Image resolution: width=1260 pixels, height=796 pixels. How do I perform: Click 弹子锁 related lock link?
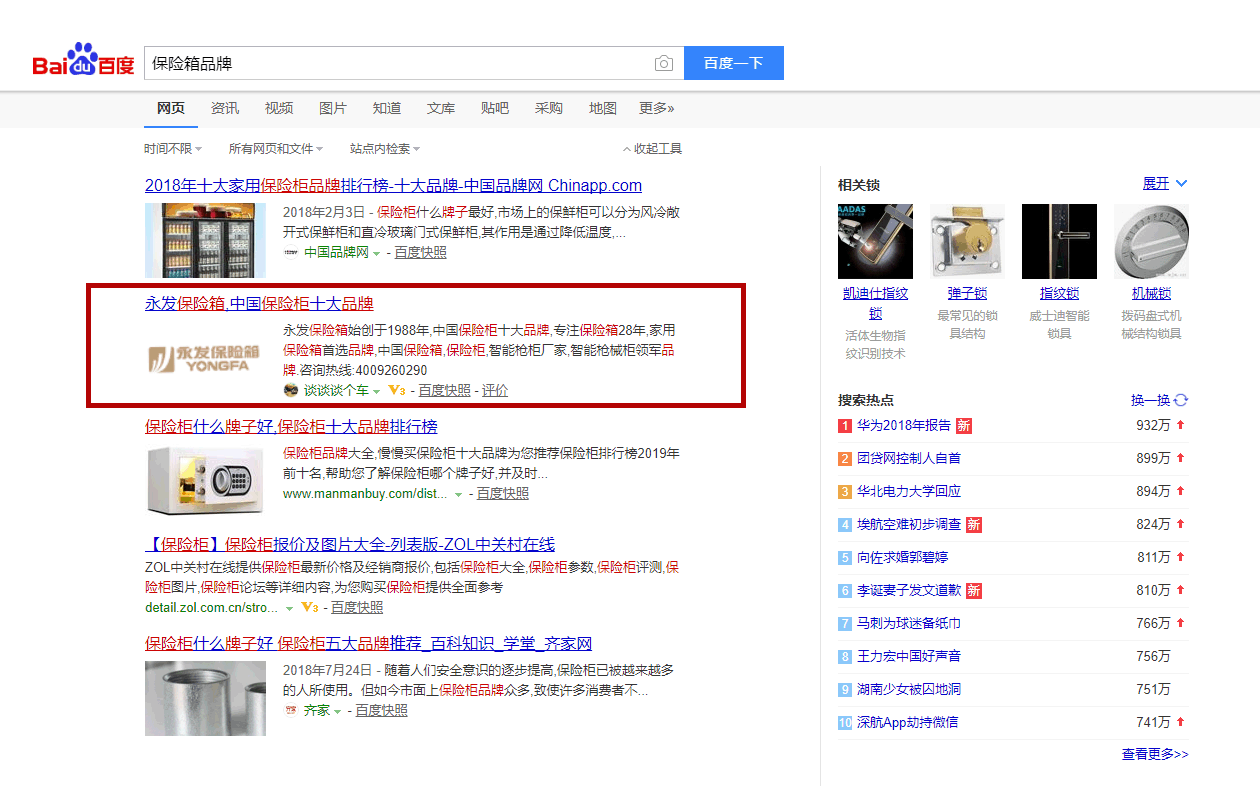pos(967,293)
